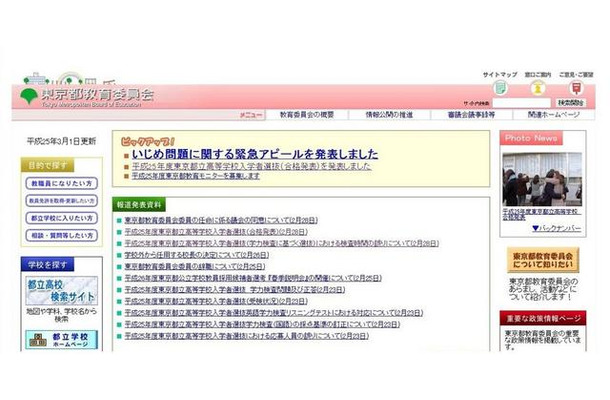Click the 報道発表資料 section heading
Viewport: 610px width, 400px height.
click(139, 205)
